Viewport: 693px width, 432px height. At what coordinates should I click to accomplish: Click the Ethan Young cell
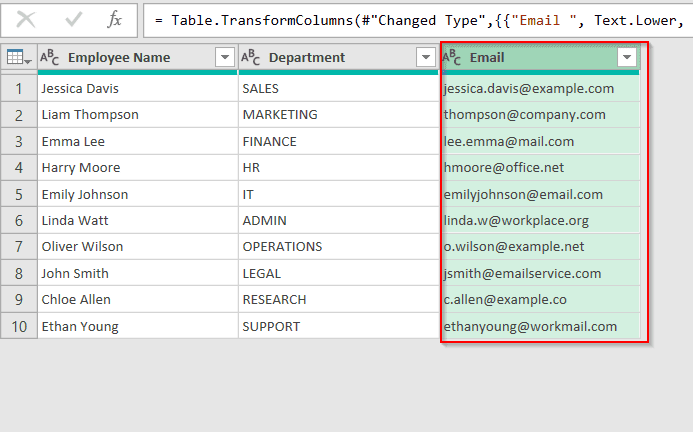point(138,326)
